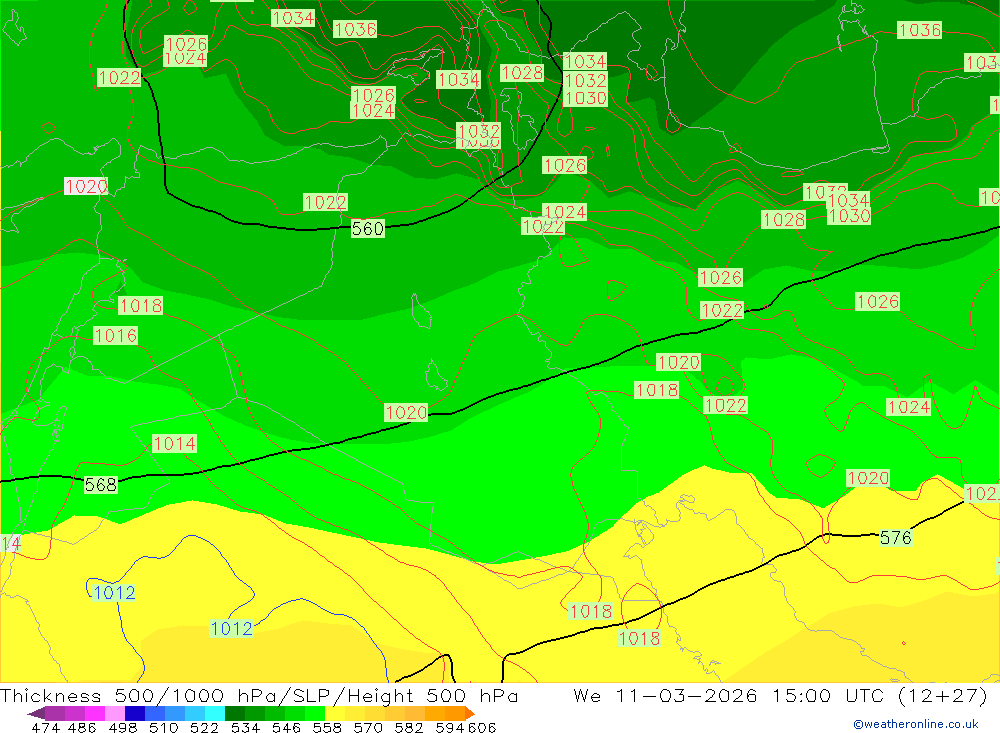Click the purple left arrow of the legend

(36, 713)
